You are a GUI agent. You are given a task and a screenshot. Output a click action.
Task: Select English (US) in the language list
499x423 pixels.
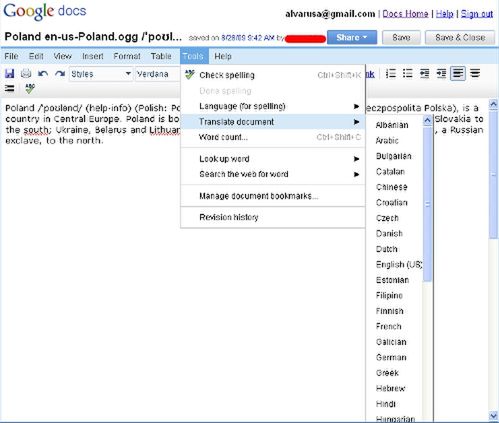[x=399, y=265]
